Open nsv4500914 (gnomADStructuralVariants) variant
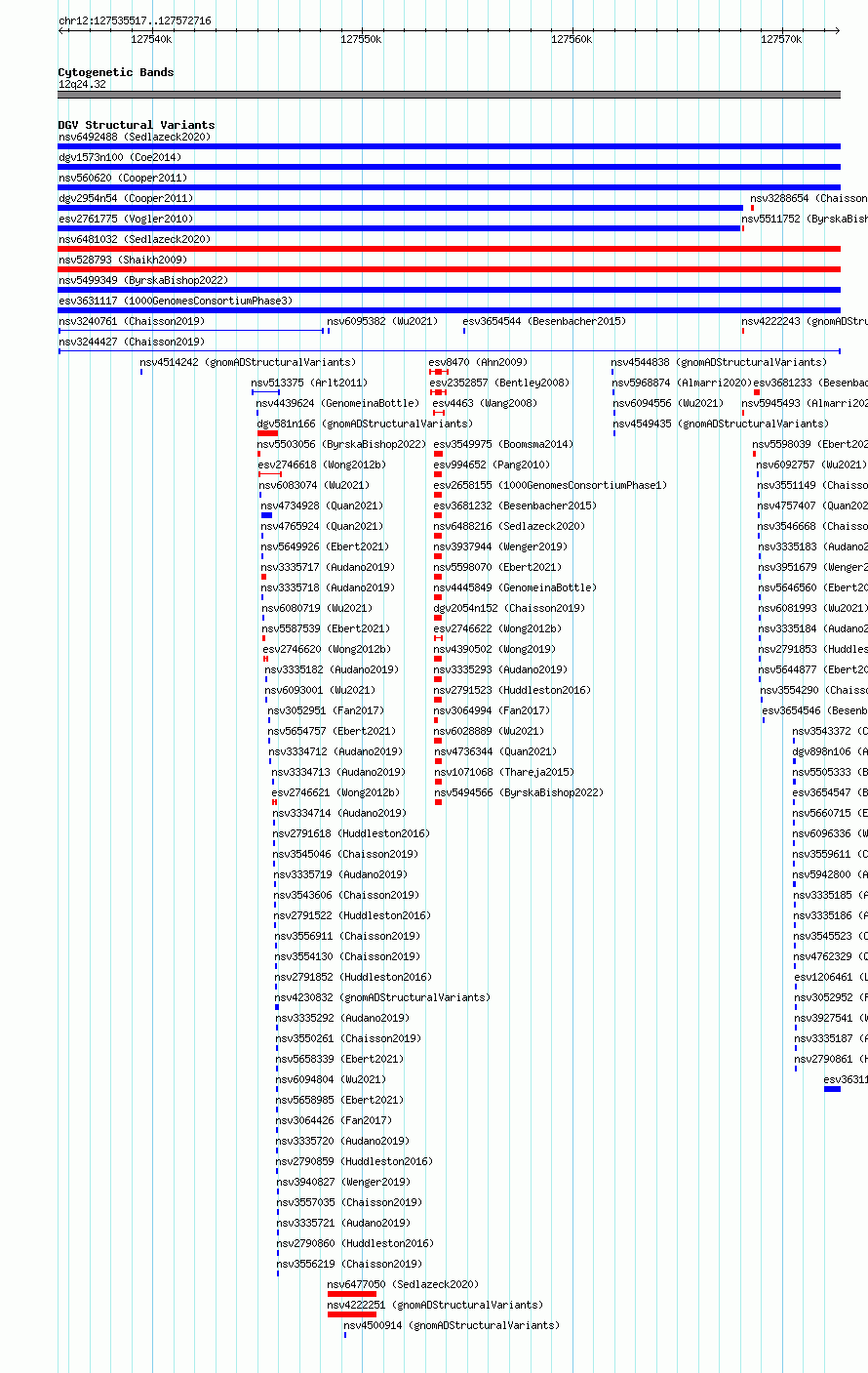Image resolution: width=868 pixels, height=1373 pixels. [x=452, y=1326]
